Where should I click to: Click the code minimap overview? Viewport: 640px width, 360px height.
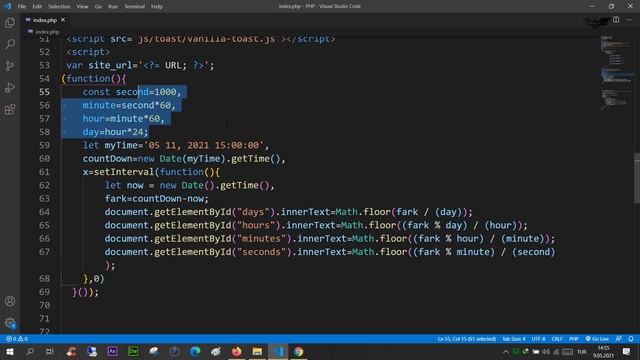(616, 73)
